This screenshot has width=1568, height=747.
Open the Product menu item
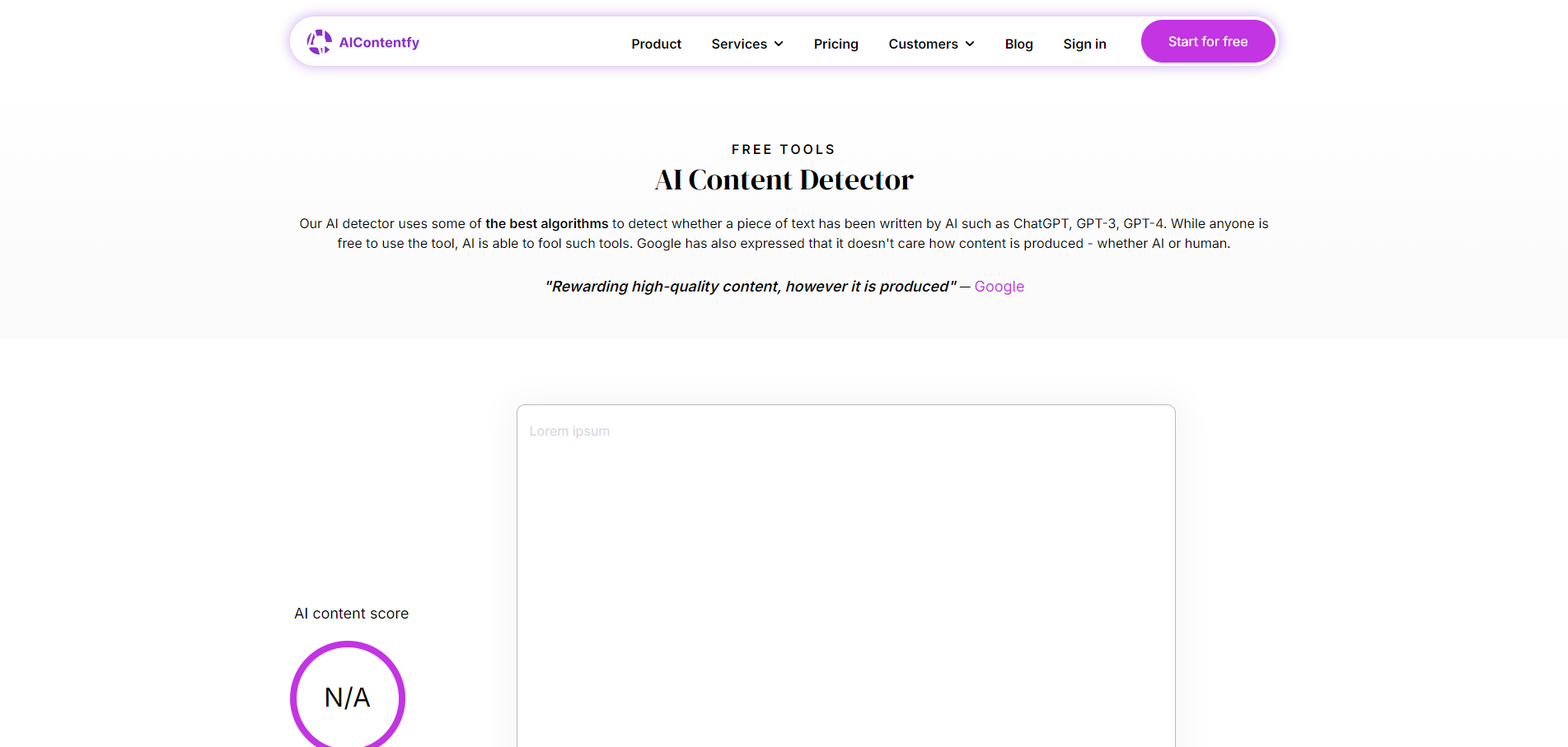click(x=656, y=44)
